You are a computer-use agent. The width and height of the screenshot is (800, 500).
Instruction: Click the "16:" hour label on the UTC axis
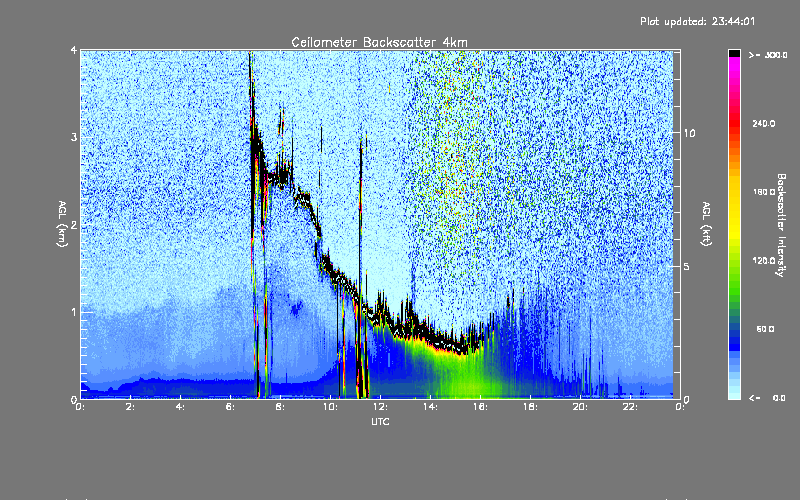click(480, 407)
